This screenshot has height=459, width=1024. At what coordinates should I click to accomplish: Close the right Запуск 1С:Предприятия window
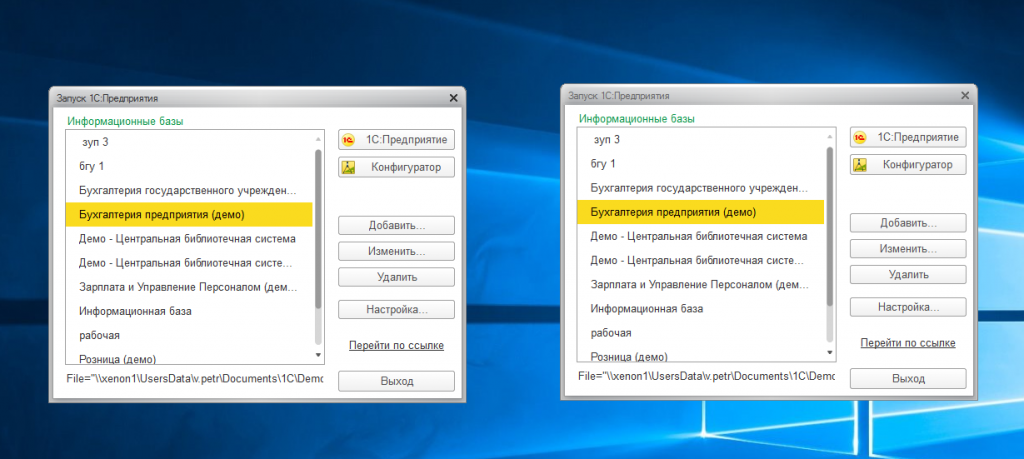tap(965, 95)
